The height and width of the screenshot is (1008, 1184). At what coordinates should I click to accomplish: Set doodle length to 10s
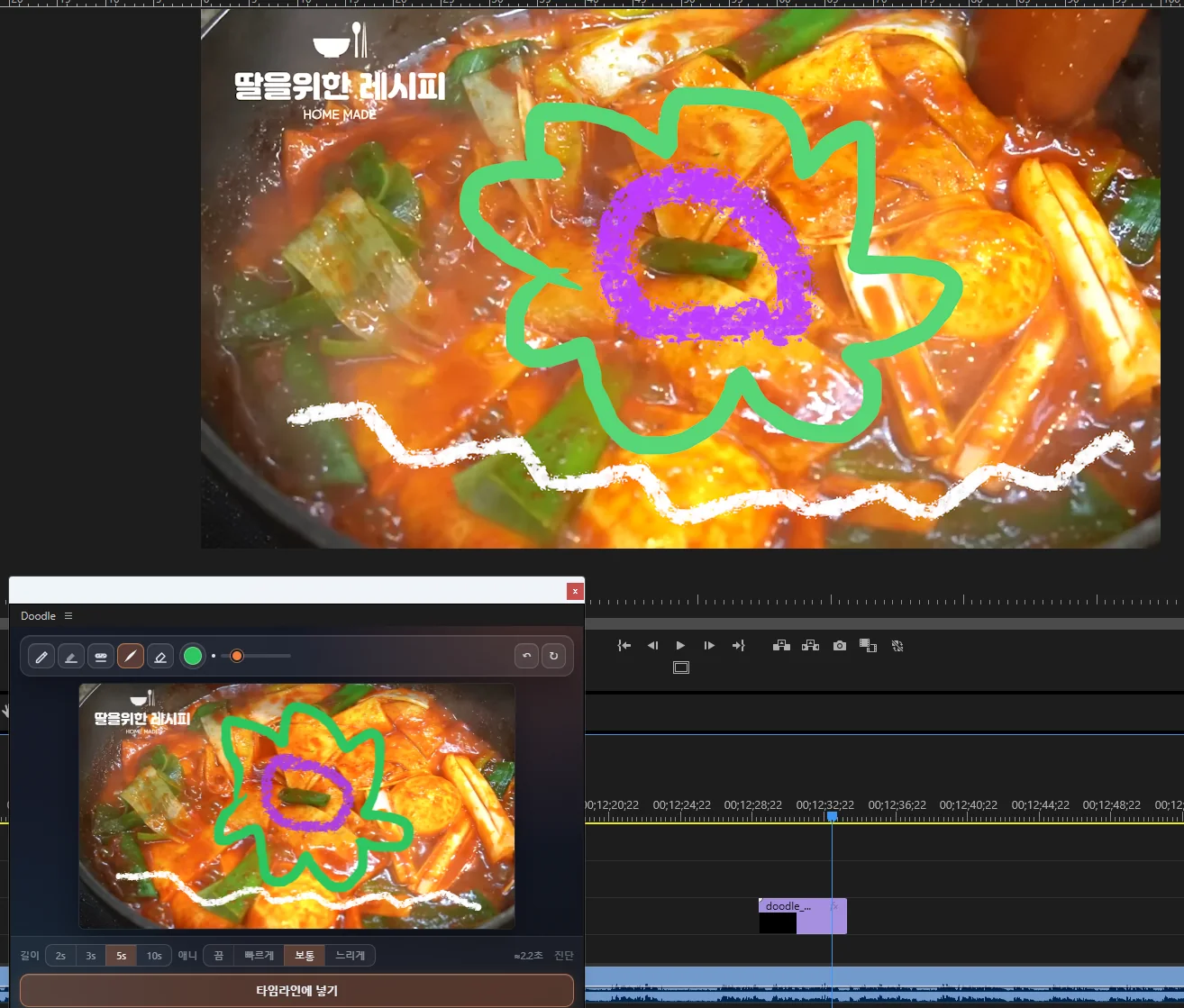click(154, 956)
